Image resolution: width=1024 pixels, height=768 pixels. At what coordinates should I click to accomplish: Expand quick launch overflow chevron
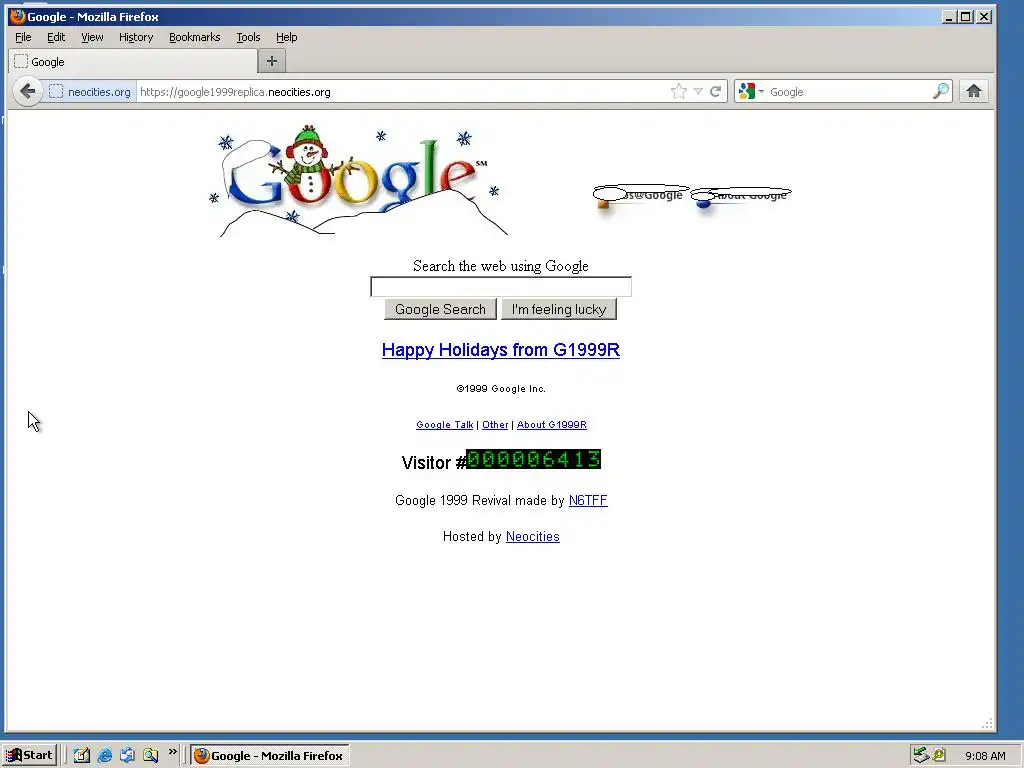point(172,752)
